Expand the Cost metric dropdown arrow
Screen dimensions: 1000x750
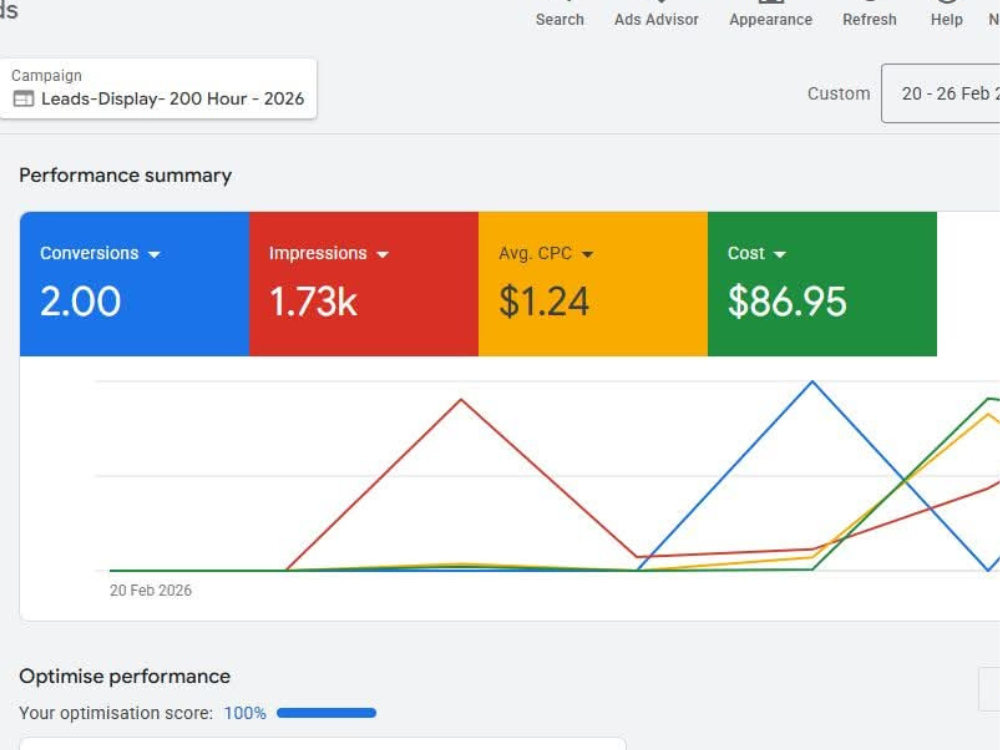(x=779, y=254)
